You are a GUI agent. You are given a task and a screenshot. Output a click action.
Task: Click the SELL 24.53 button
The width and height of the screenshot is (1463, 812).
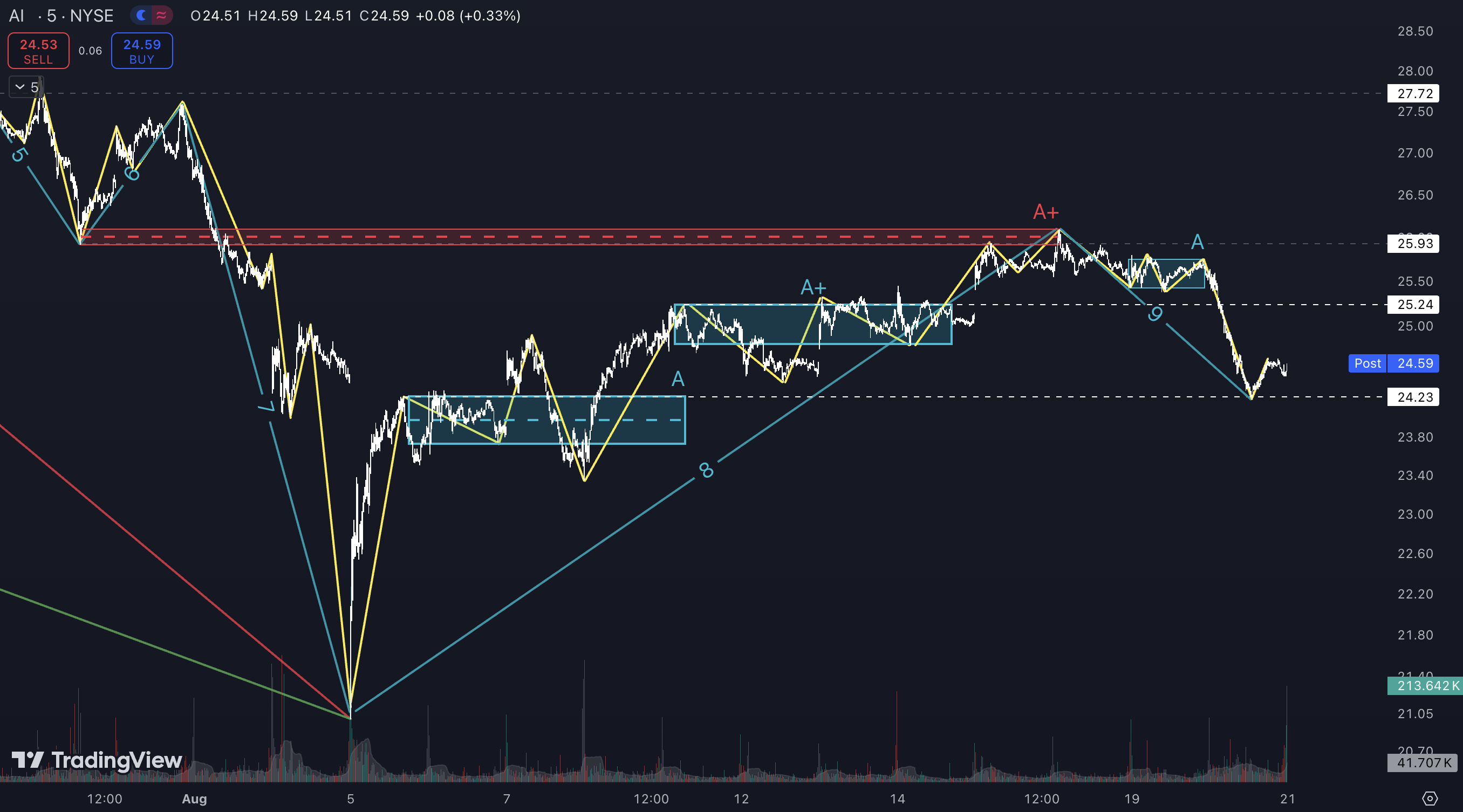click(39, 51)
